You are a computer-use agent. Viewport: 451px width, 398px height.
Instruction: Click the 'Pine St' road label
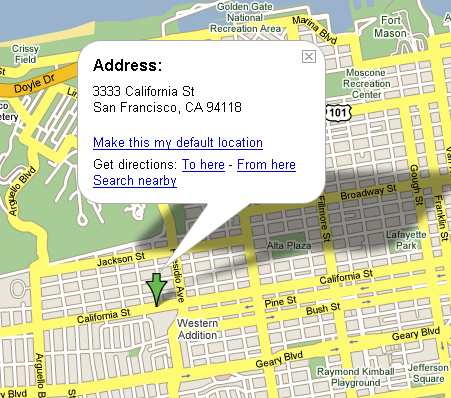point(280,302)
